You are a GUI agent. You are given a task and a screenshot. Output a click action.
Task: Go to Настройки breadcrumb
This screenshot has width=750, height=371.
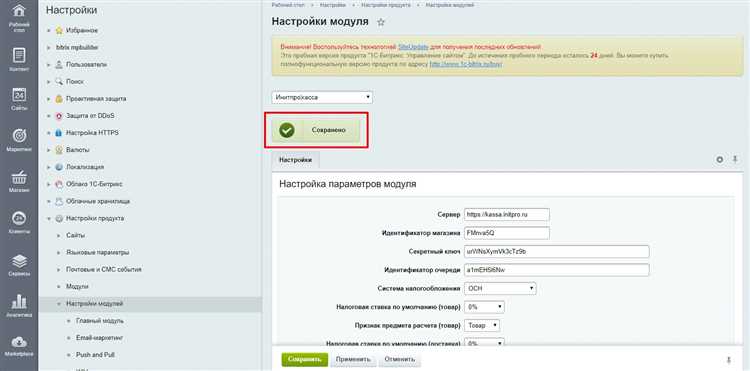click(x=333, y=5)
